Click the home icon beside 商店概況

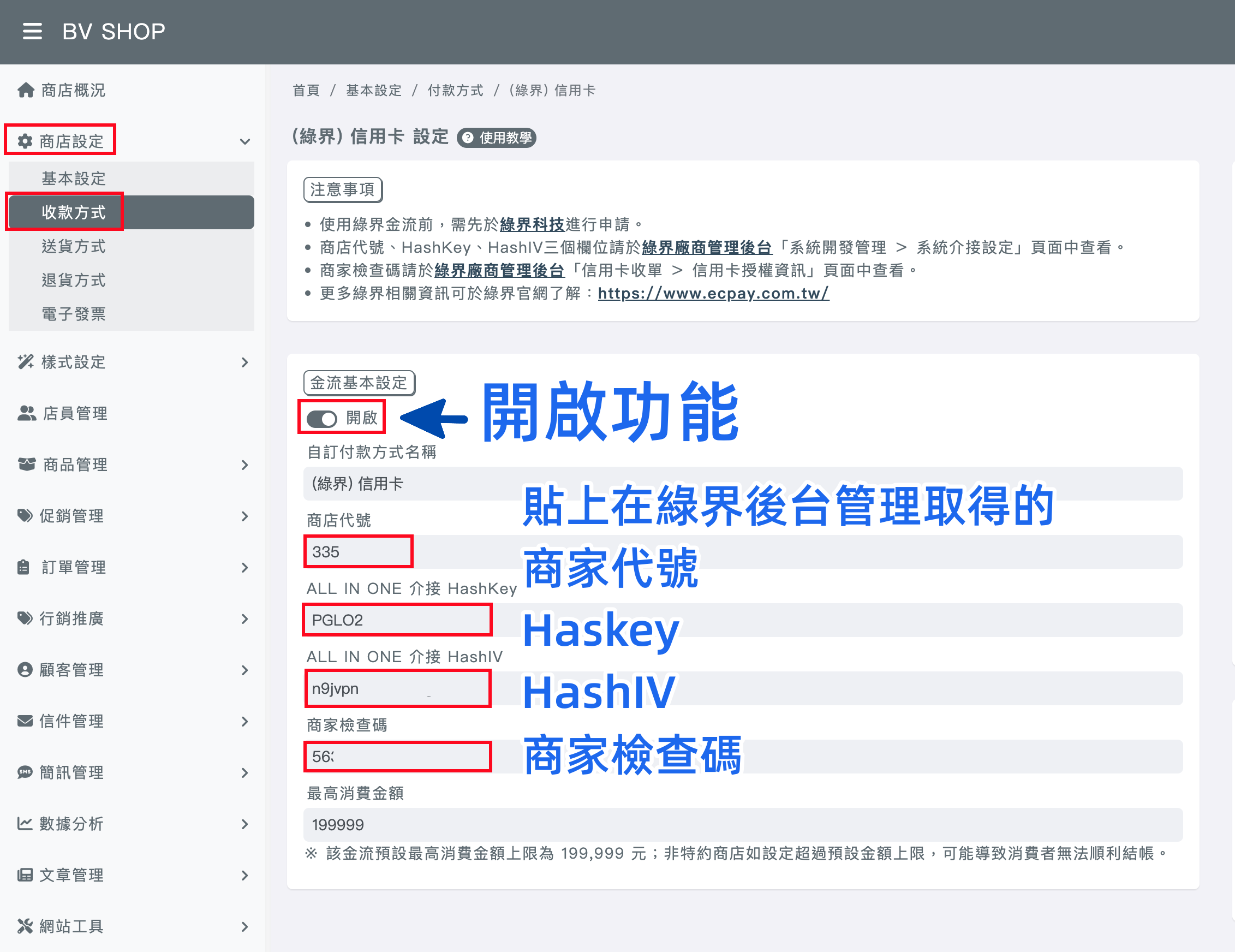[x=26, y=90]
